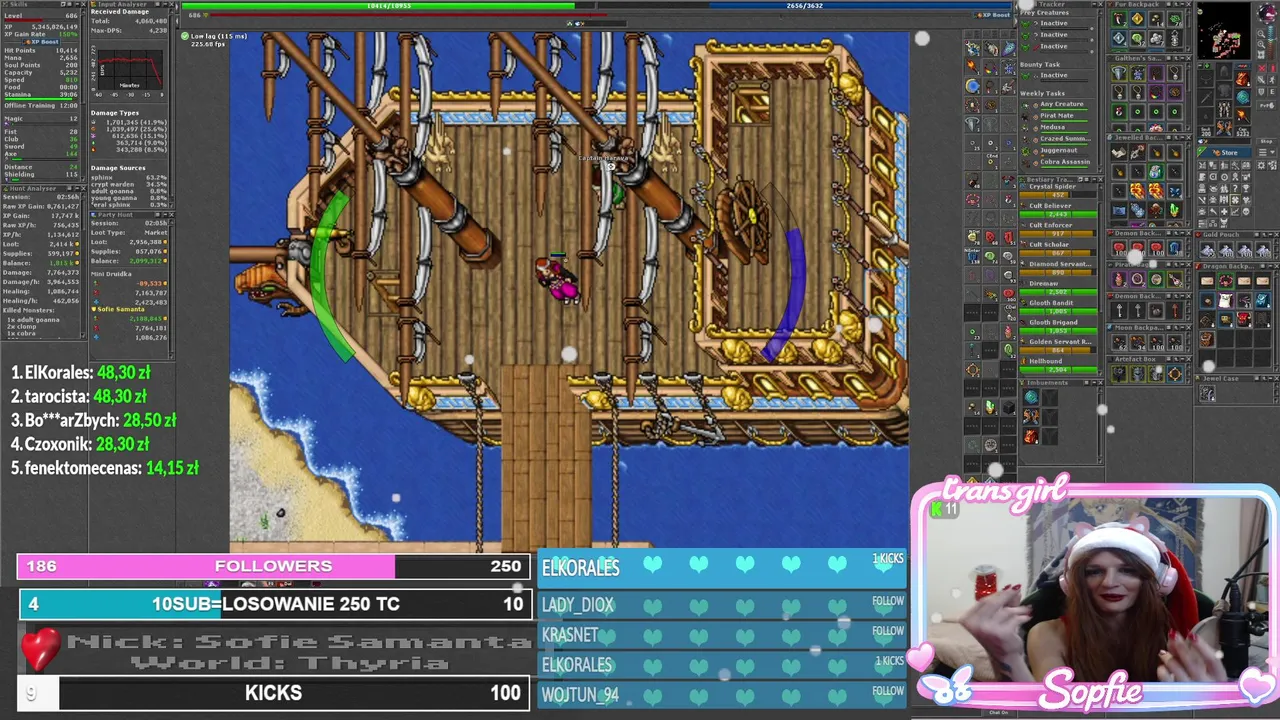The height and width of the screenshot is (720, 1280).
Task: Select first imbuement icon in Imbuements panel
Action: (1031, 397)
